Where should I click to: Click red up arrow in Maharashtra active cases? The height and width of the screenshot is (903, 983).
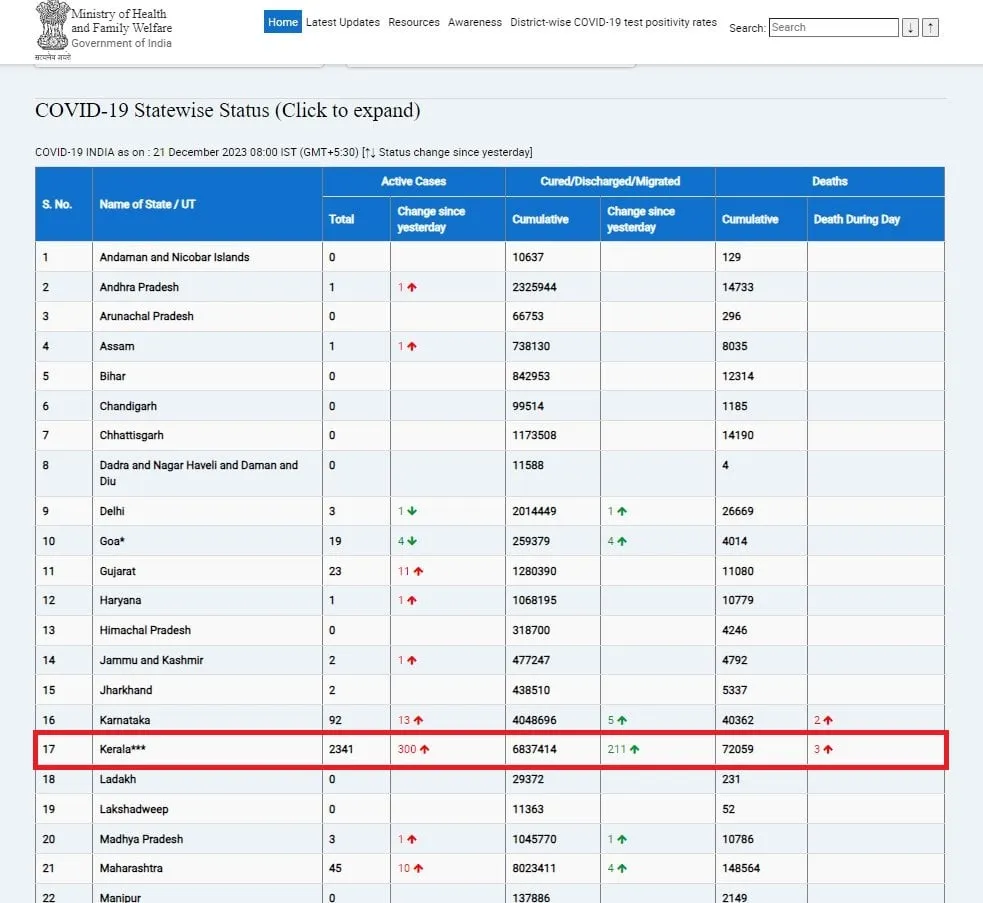click(418, 869)
